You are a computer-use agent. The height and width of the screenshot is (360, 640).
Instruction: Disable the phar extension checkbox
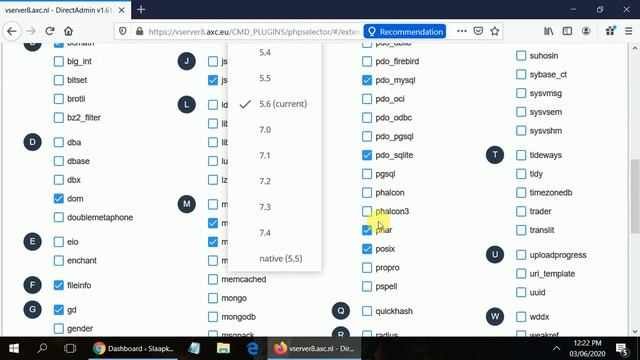(367, 230)
